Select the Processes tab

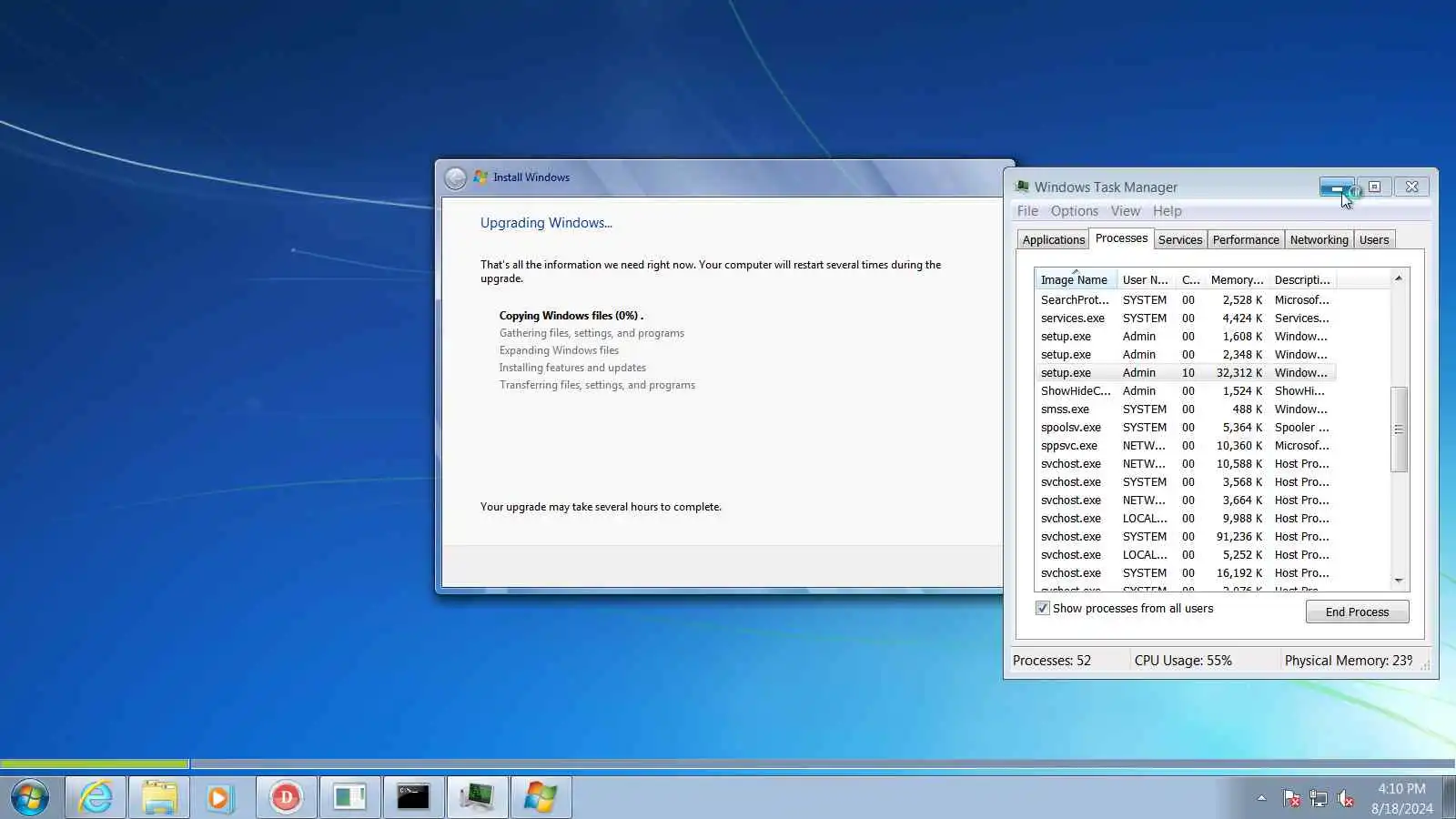pyautogui.click(x=1121, y=238)
